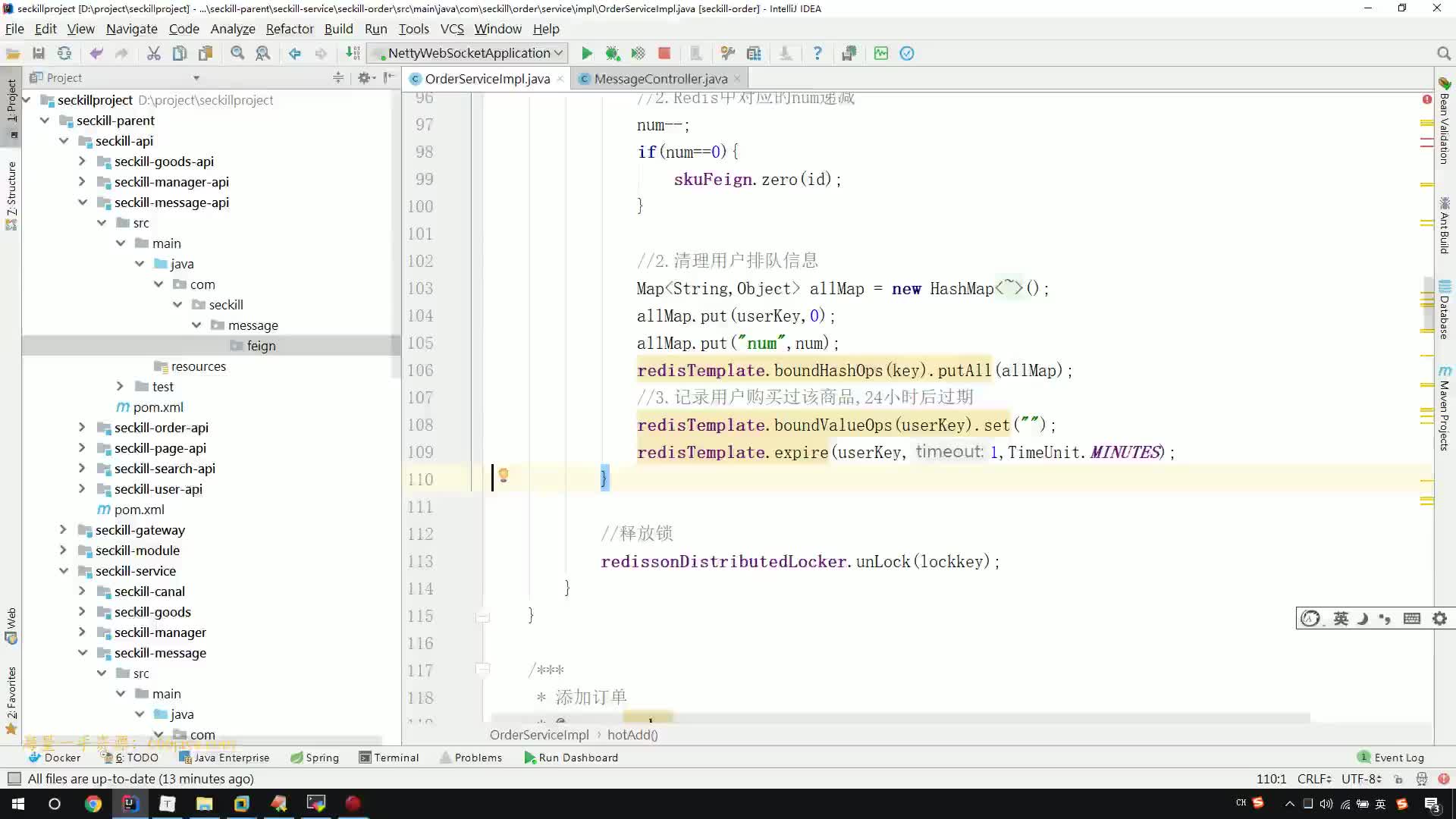Viewport: 1456px width, 819px height.
Task: Click the Find magnifier icon
Action: 237,53
